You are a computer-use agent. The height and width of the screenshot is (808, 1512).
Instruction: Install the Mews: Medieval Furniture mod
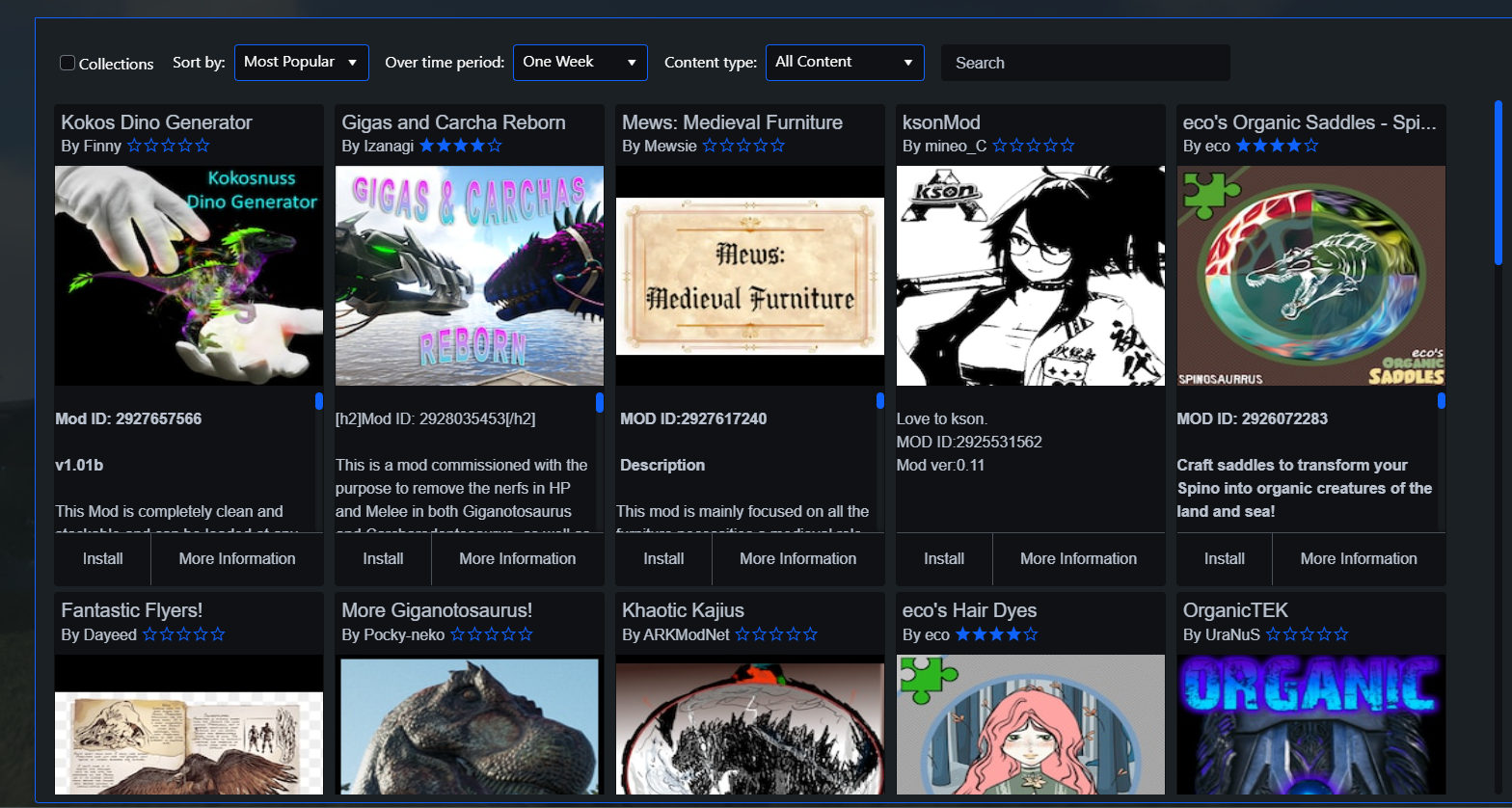663,559
